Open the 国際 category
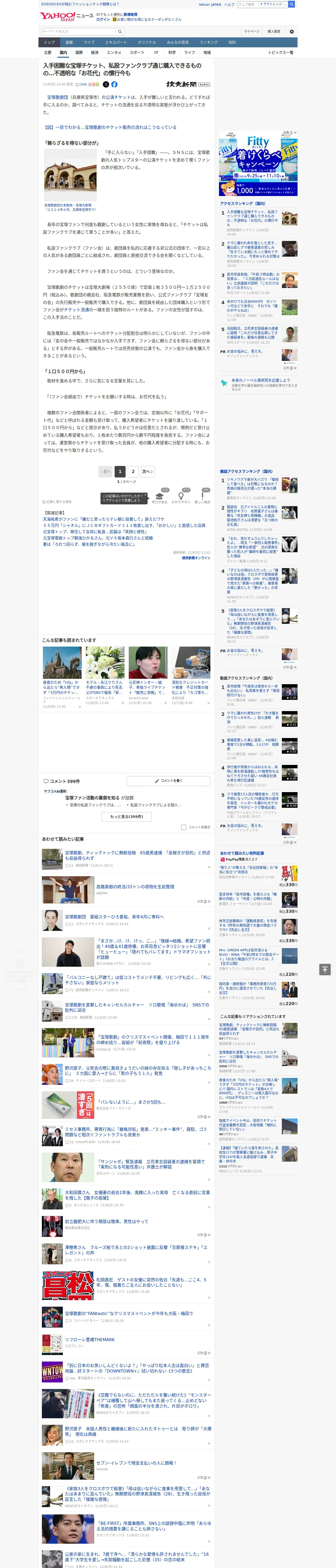 click(79, 52)
